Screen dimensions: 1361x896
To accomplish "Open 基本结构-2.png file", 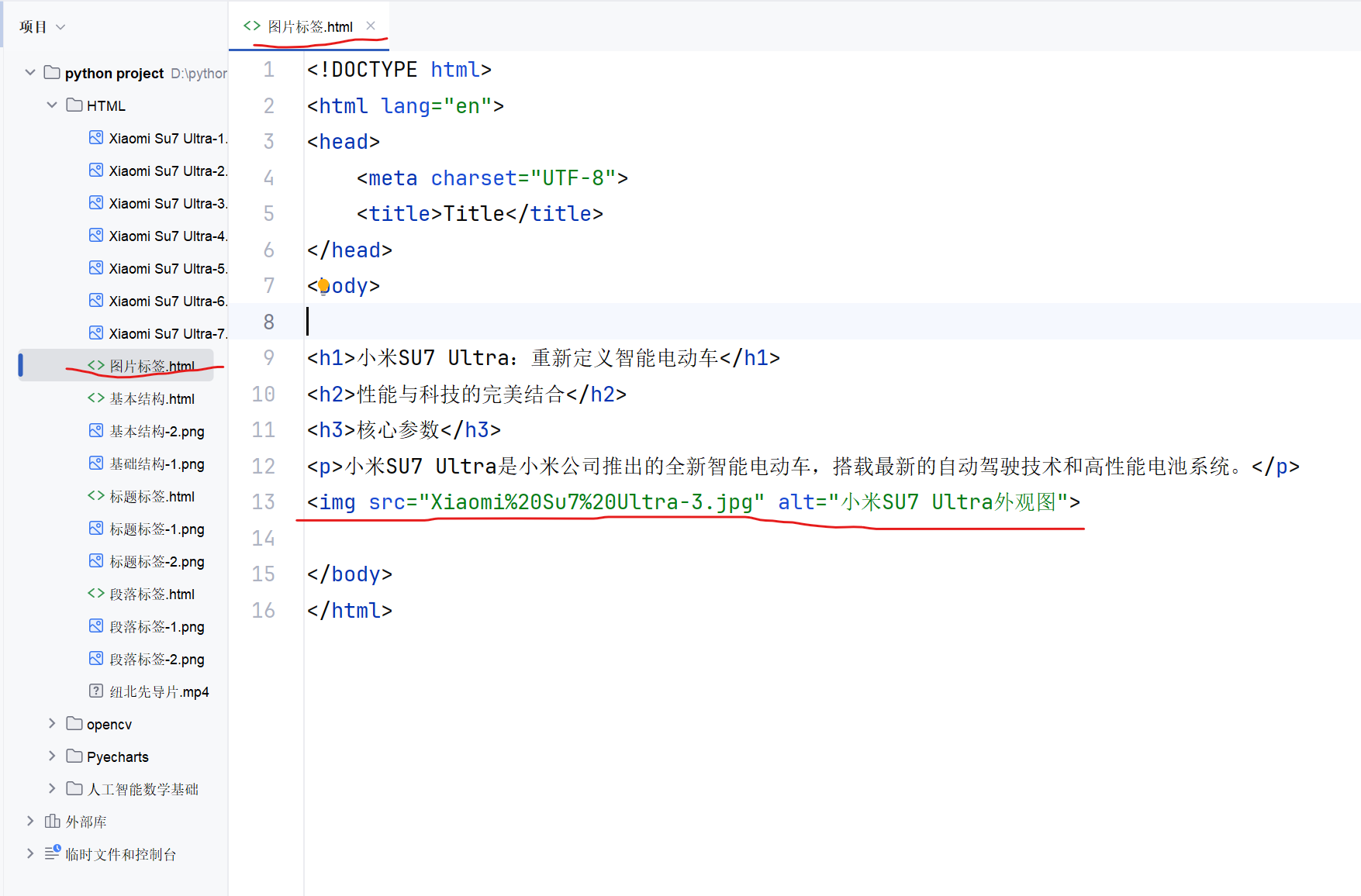I will tap(157, 431).
